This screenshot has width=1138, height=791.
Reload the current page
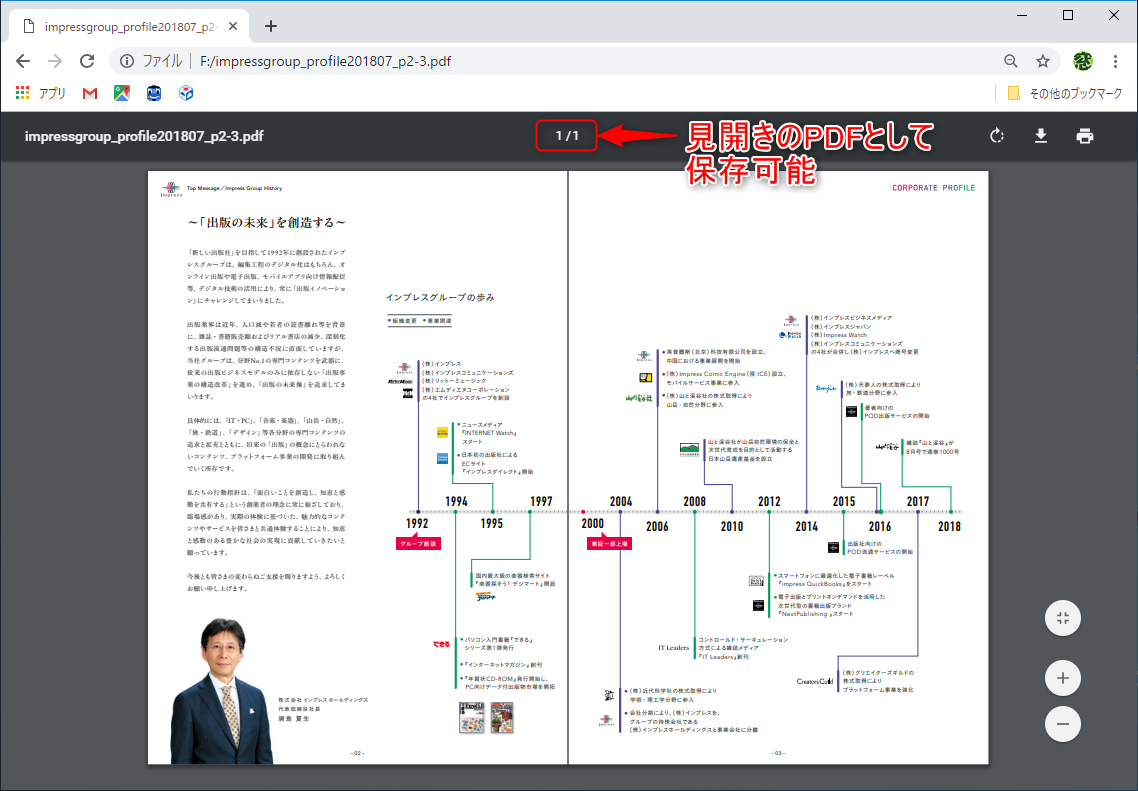pyautogui.click(x=86, y=60)
